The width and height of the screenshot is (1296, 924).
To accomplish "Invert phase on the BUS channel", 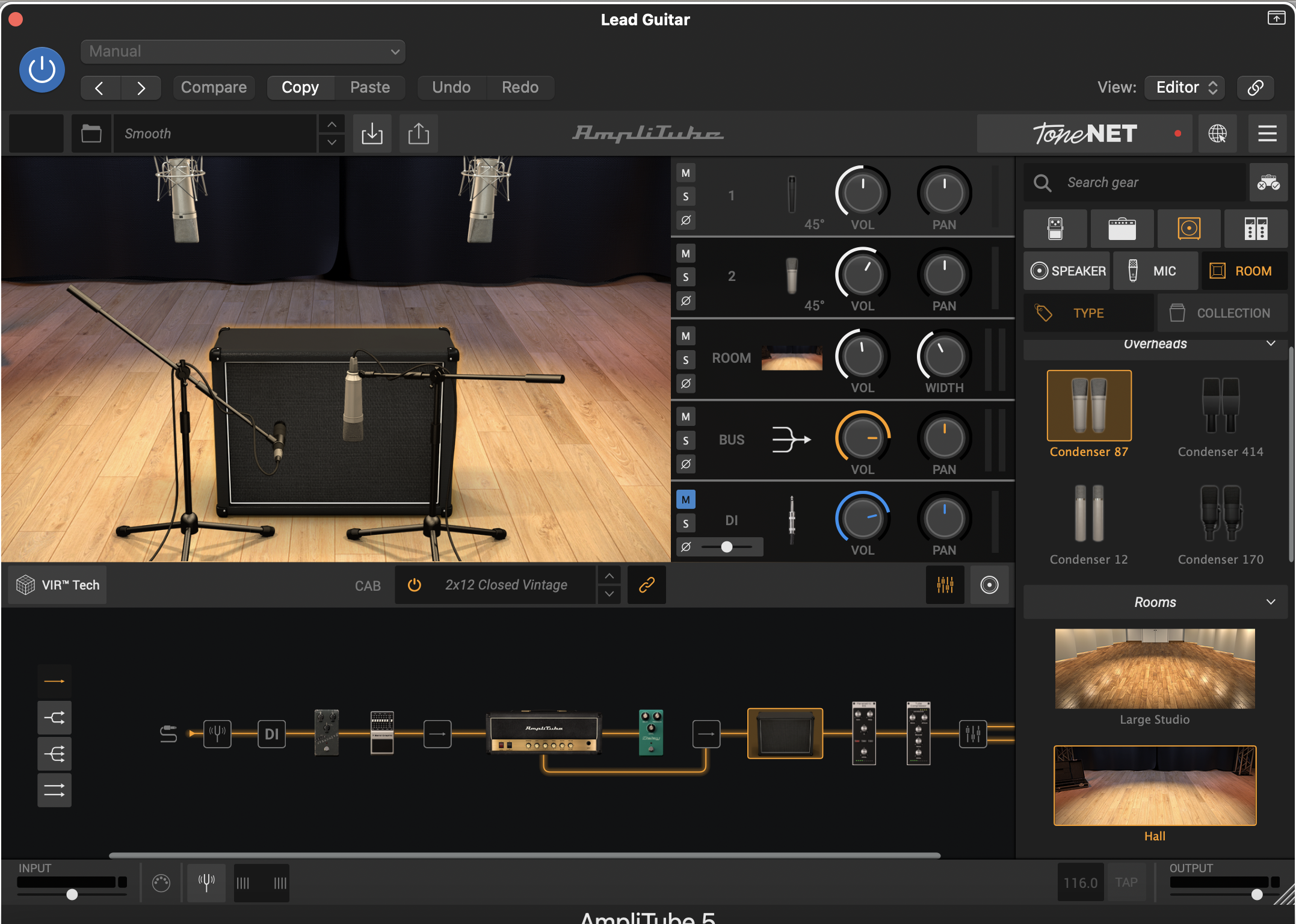I will (685, 464).
